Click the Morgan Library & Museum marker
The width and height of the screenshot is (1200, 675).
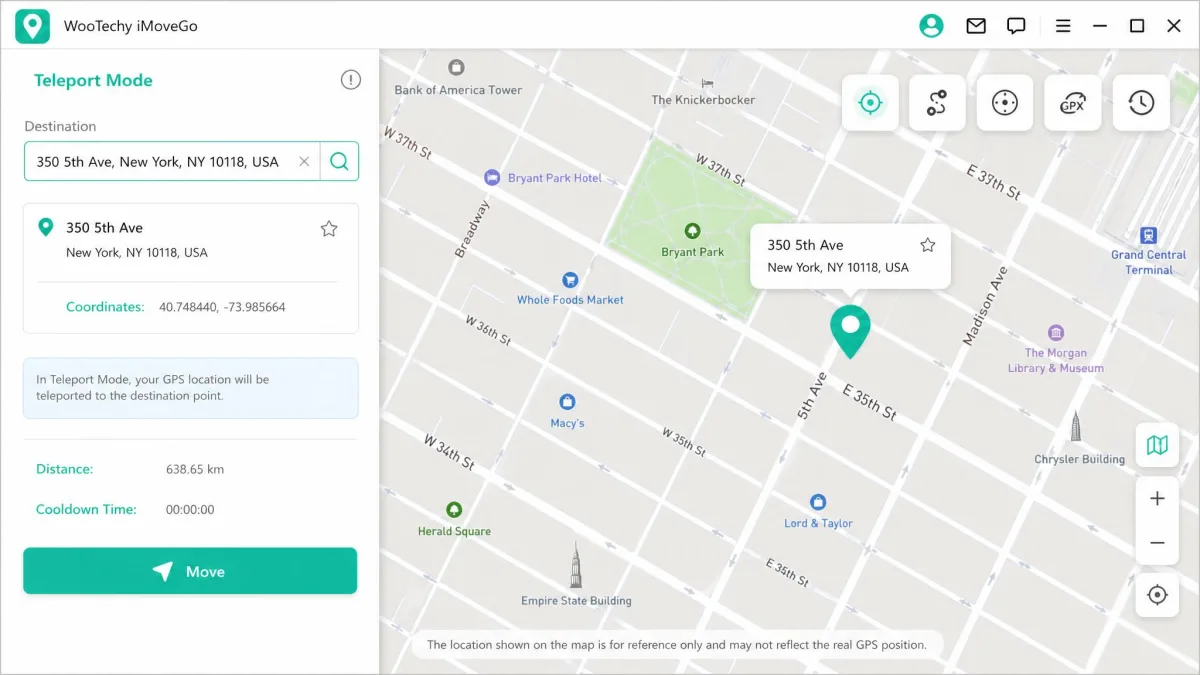(x=1056, y=333)
